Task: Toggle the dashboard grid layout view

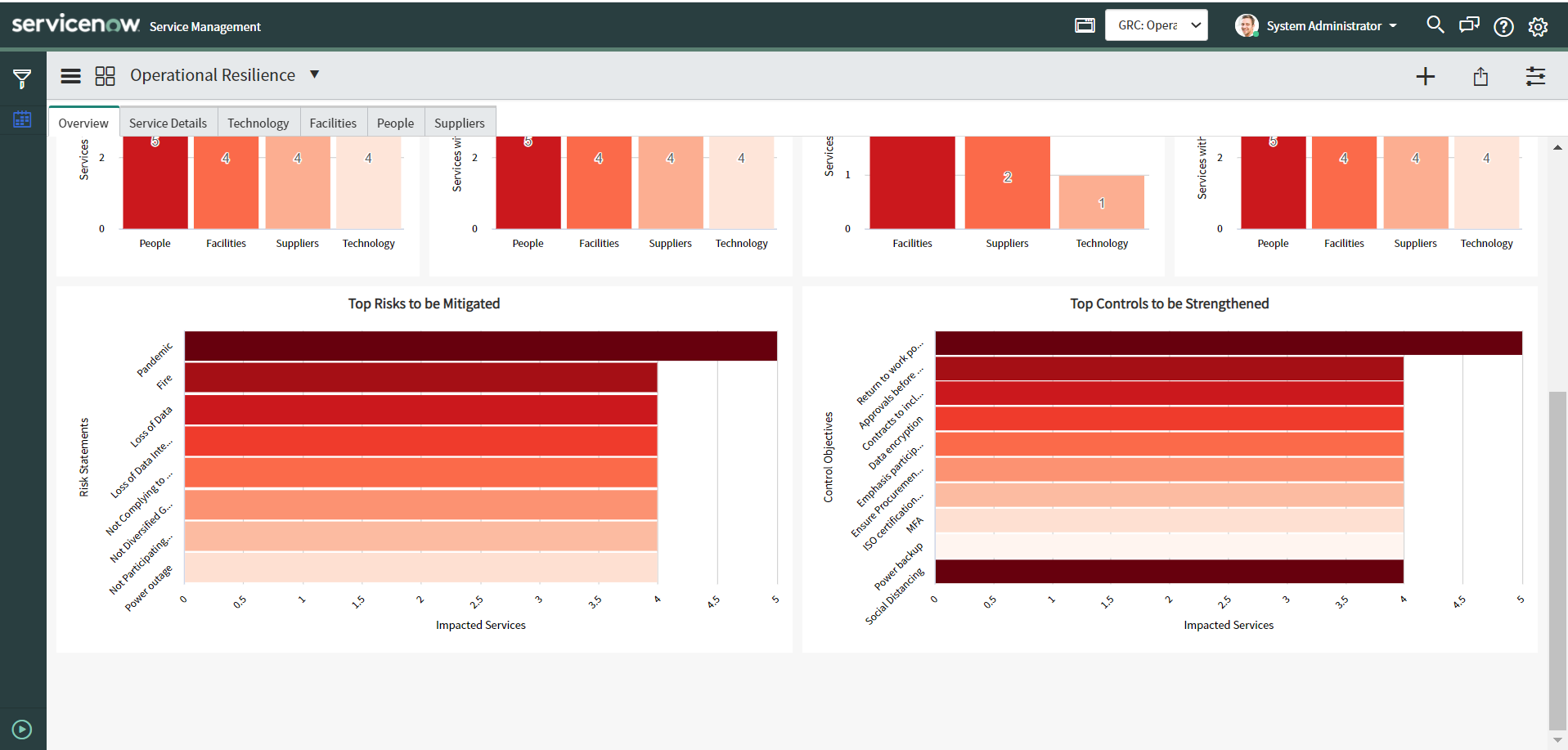Action: click(105, 75)
